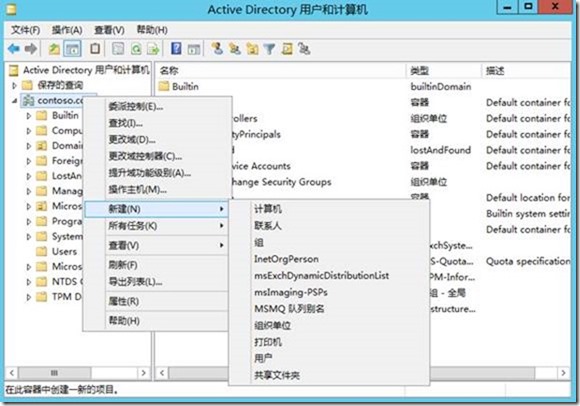Open the 帮助(H) menu in the menu bar
The image size is (580, 406).
coord(152,30)
